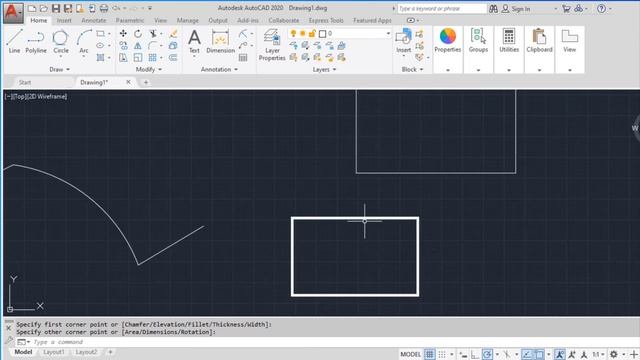Select the Ellipse draw tool
640x360 pixels.
pyautogui.click(x=100, y=45)
